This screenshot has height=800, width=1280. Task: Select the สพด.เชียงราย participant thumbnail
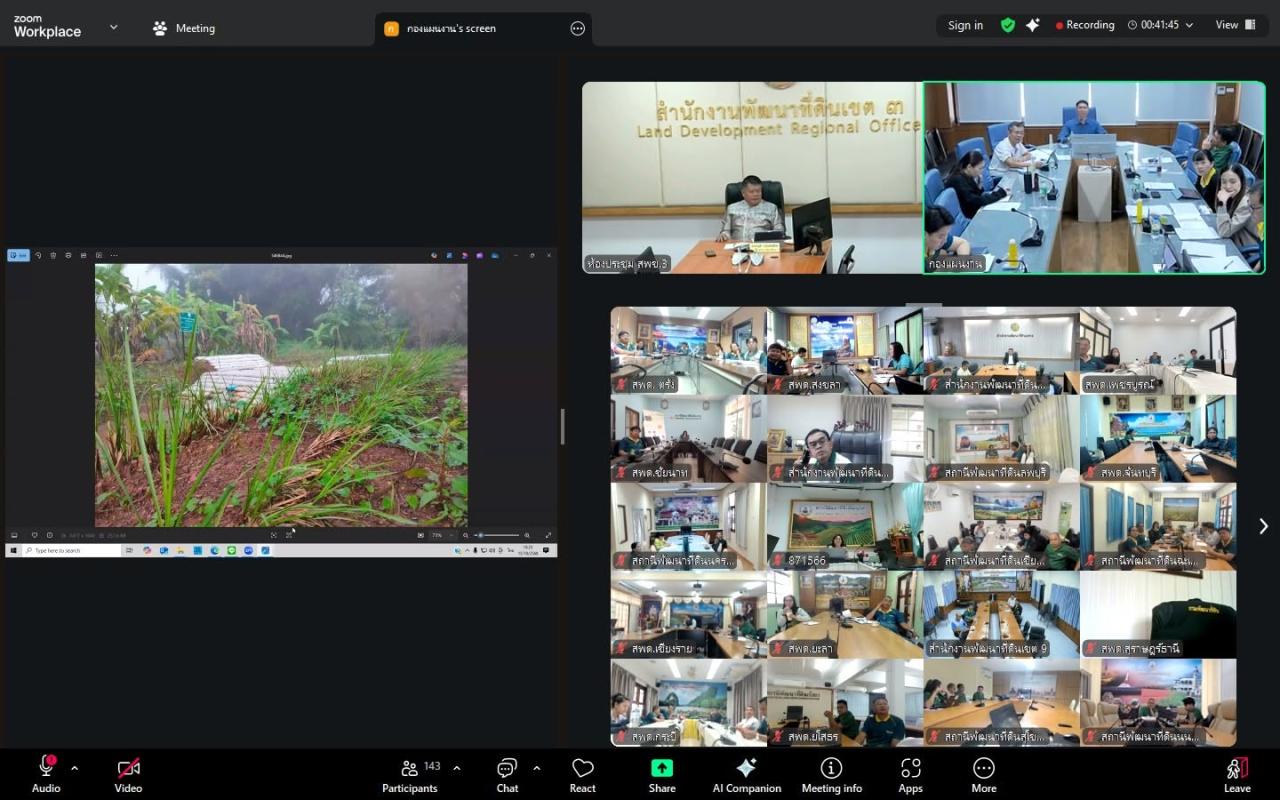pos(688,614)
